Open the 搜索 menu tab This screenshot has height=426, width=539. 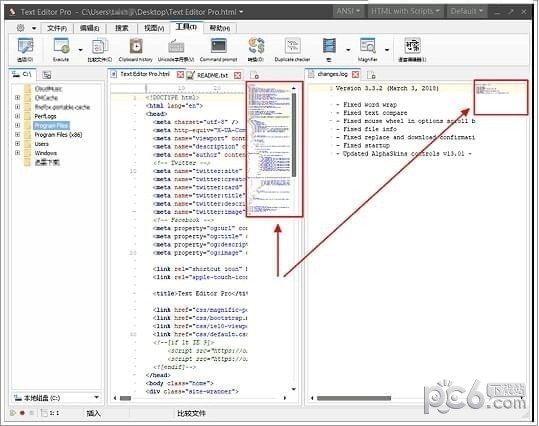pyautogui.click(x=122, y=28)
